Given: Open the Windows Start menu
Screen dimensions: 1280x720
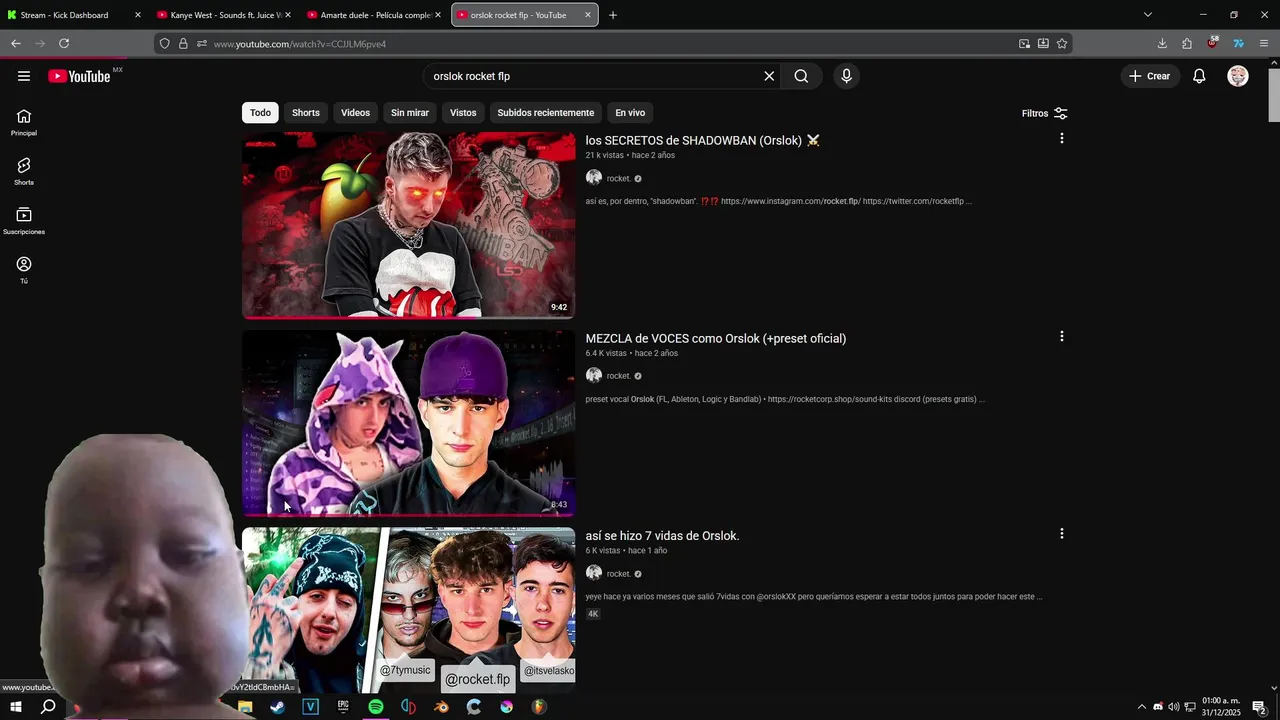Looking at the screenshot, I should pyautogui.click(x=16, y=707).
